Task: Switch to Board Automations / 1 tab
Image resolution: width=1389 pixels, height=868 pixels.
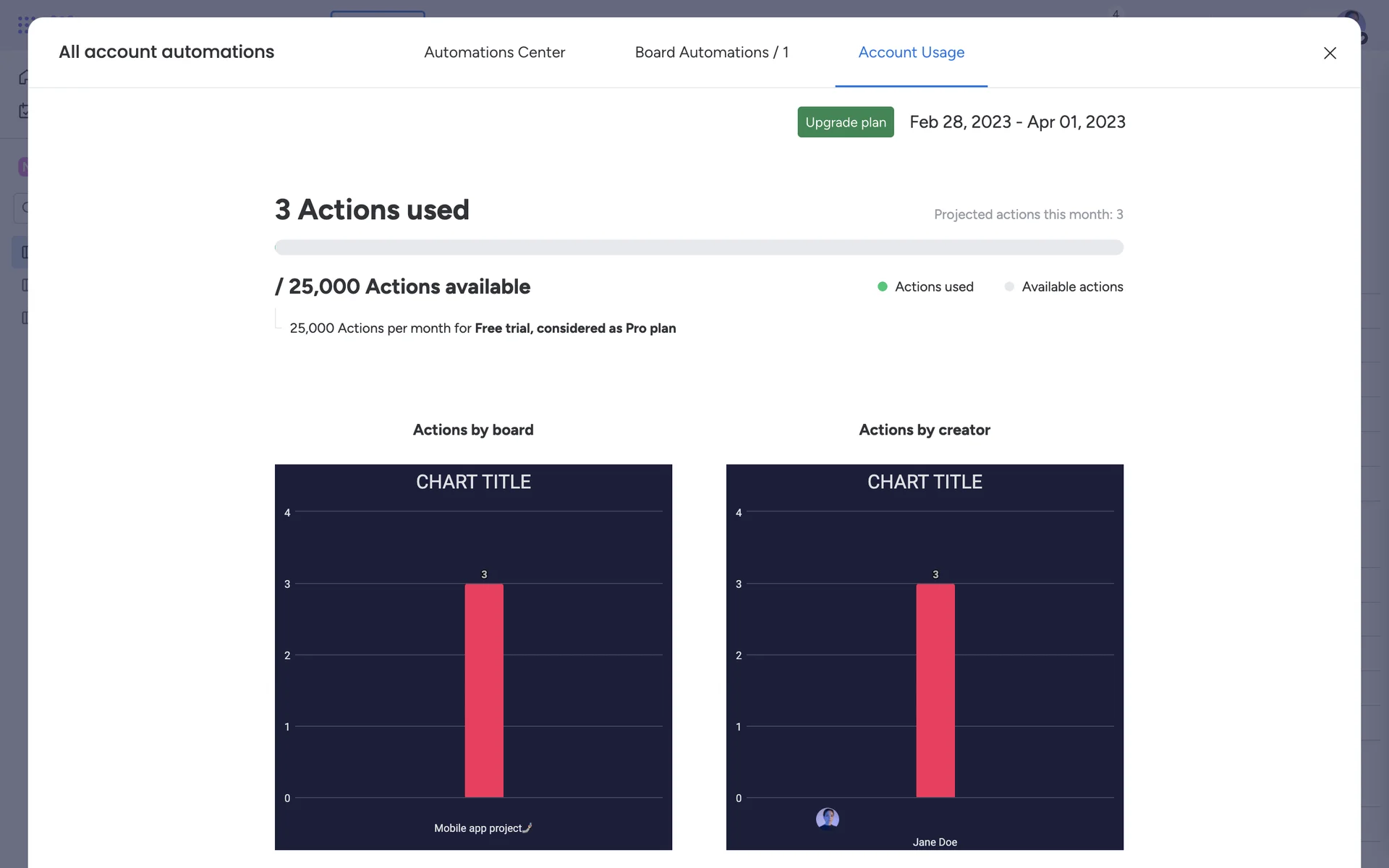Action: click(x=711, y=52)
